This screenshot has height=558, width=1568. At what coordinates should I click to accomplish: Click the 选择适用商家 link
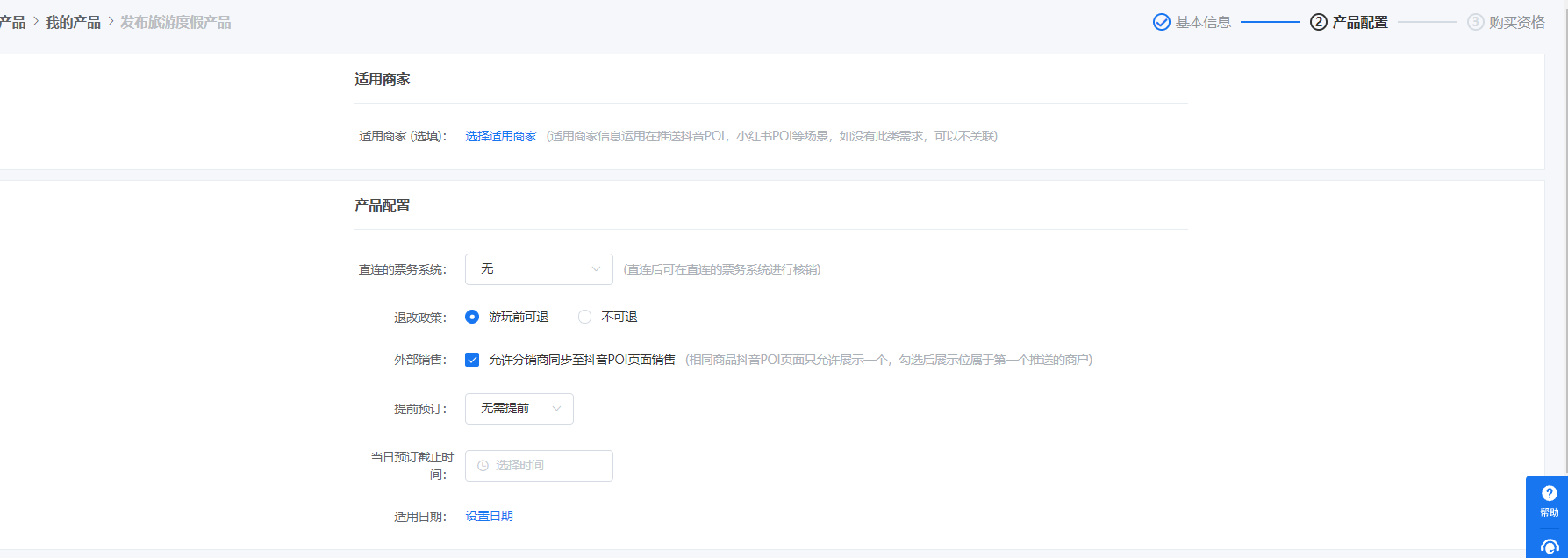click(500, 136)
